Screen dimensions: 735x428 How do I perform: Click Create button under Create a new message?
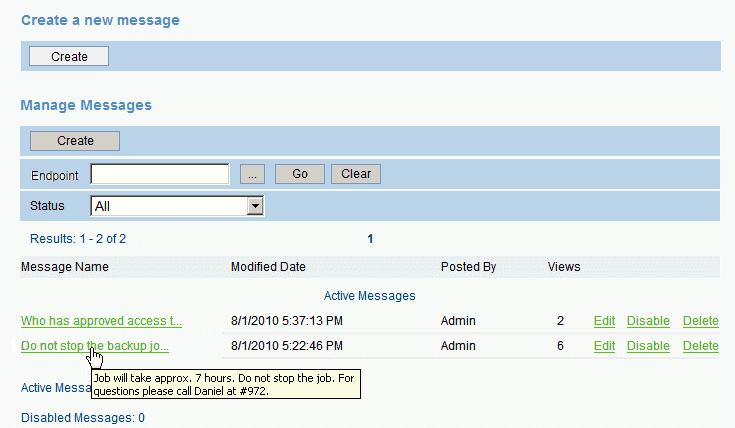click(x=69, y=57)
